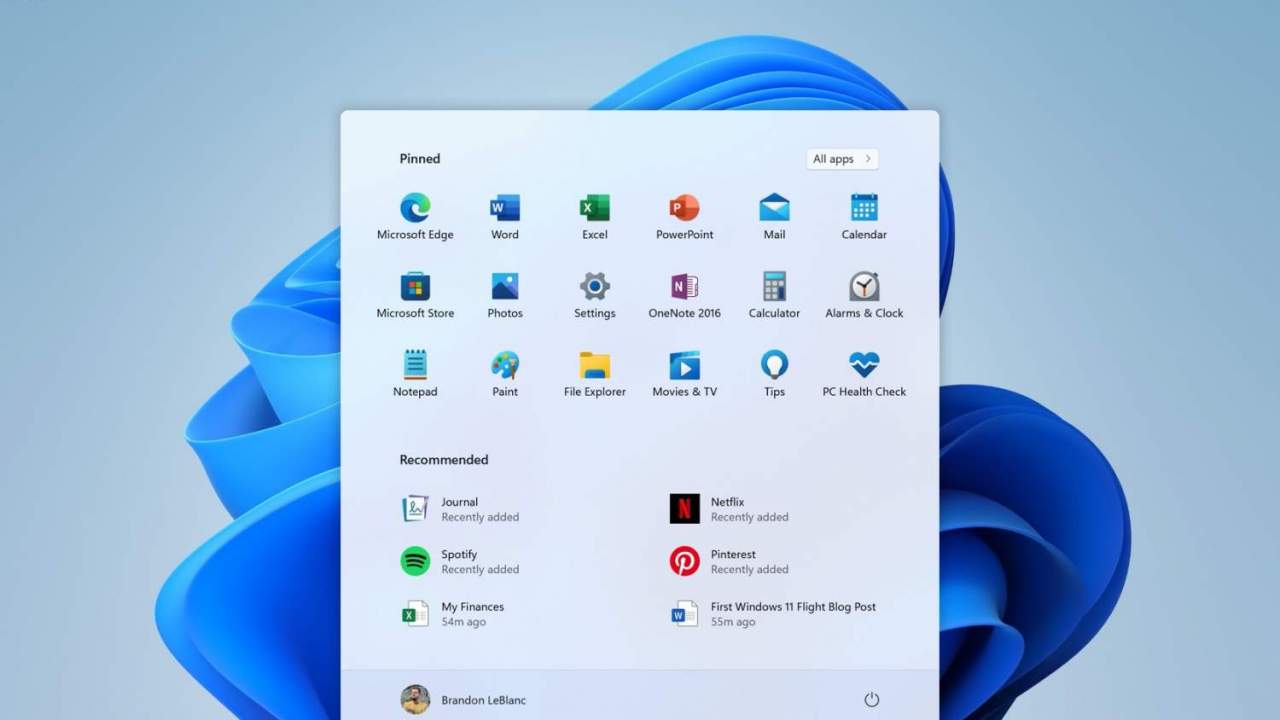
Task: Open the Alarms & Clock app
Action: pos(864,287)
